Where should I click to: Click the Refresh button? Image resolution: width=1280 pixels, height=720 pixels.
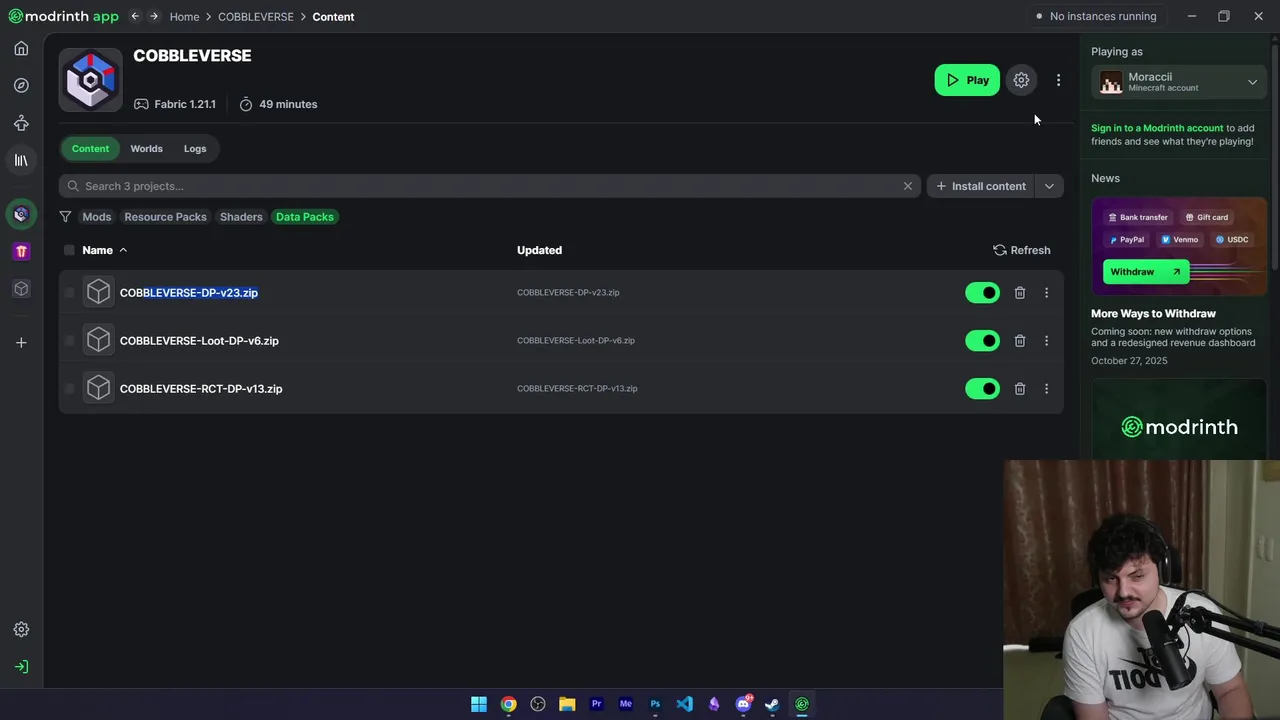pyautogui.click(x=1021, y=250)
